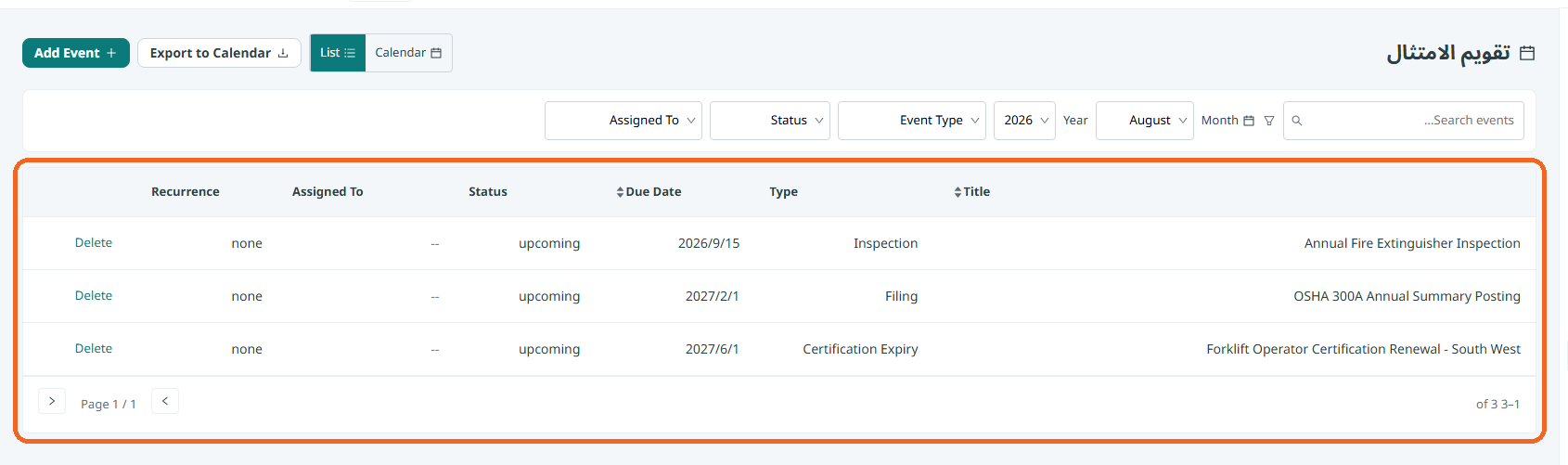Image resolution: width=1568 pixels, height=465 pixels.
Task: Focus the Search events field
Action: point(1404,121)
